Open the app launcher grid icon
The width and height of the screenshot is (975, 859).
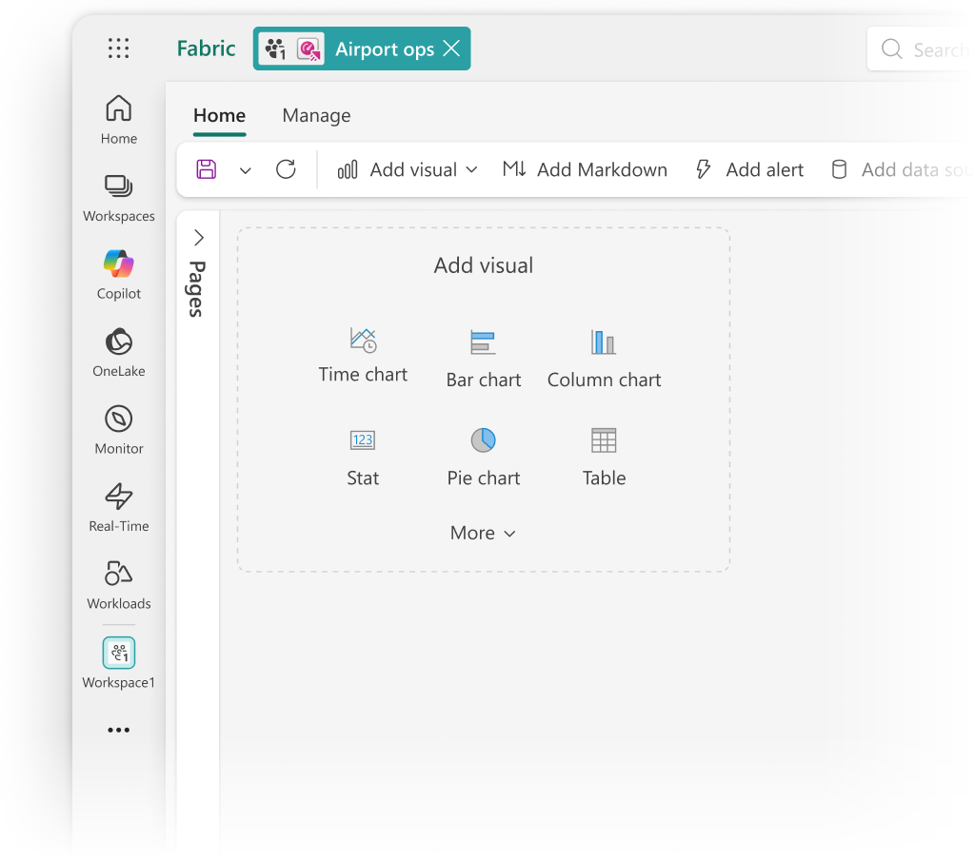[118, 48]
